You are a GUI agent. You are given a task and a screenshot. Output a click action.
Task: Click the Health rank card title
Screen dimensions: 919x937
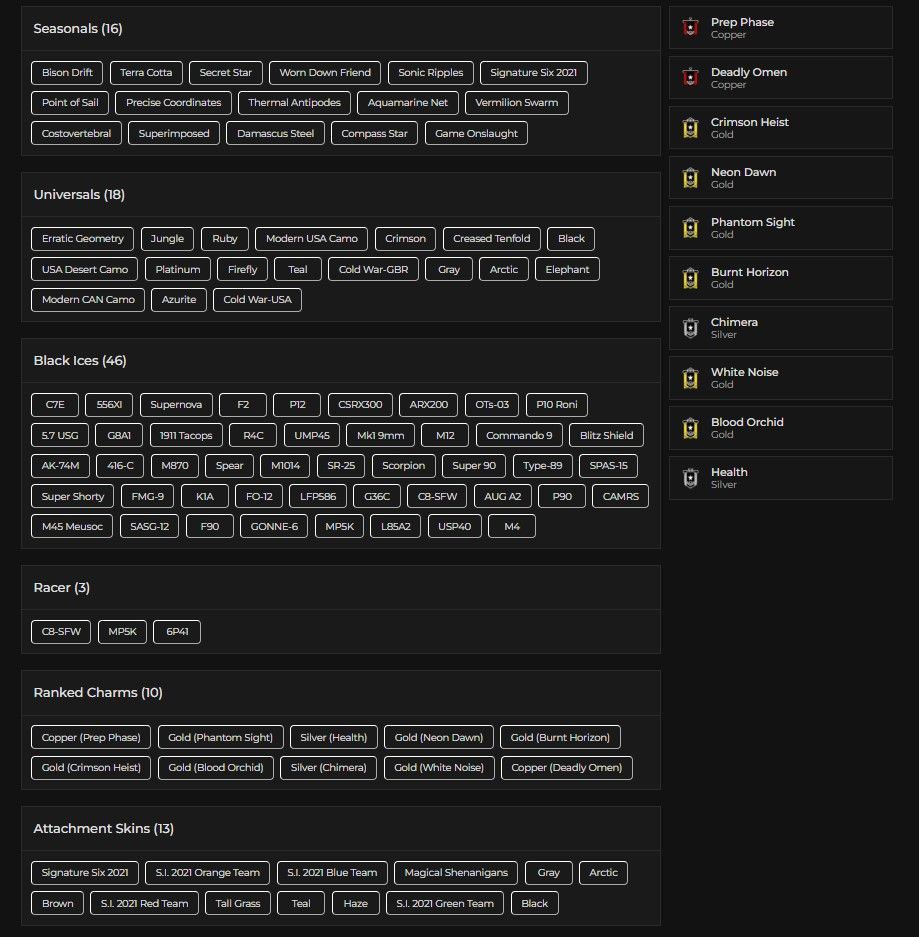(x=729, y=472)
